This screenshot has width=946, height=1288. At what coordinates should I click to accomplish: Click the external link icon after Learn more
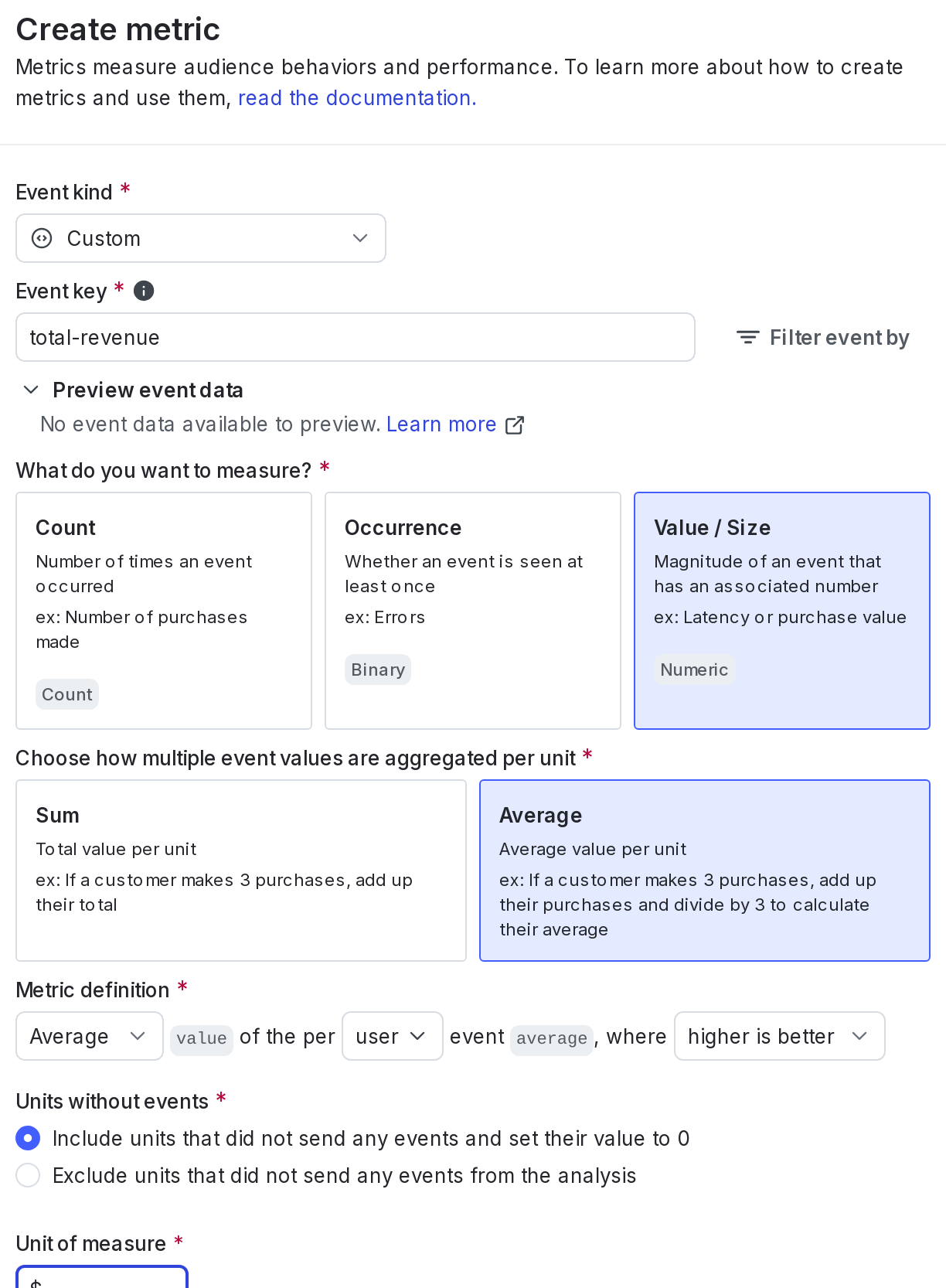click(515, 424)
